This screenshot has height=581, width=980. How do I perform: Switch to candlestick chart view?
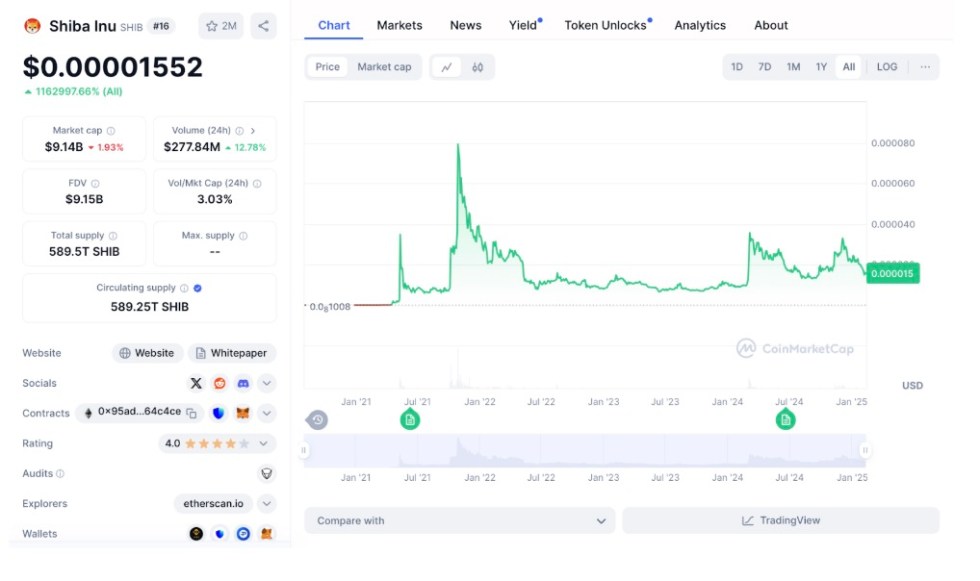click(x=478, y=67)
